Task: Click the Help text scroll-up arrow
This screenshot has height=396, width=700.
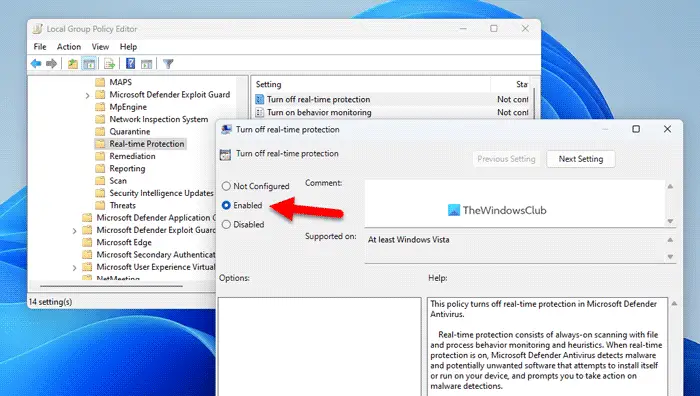Action: tap(674, 304)
